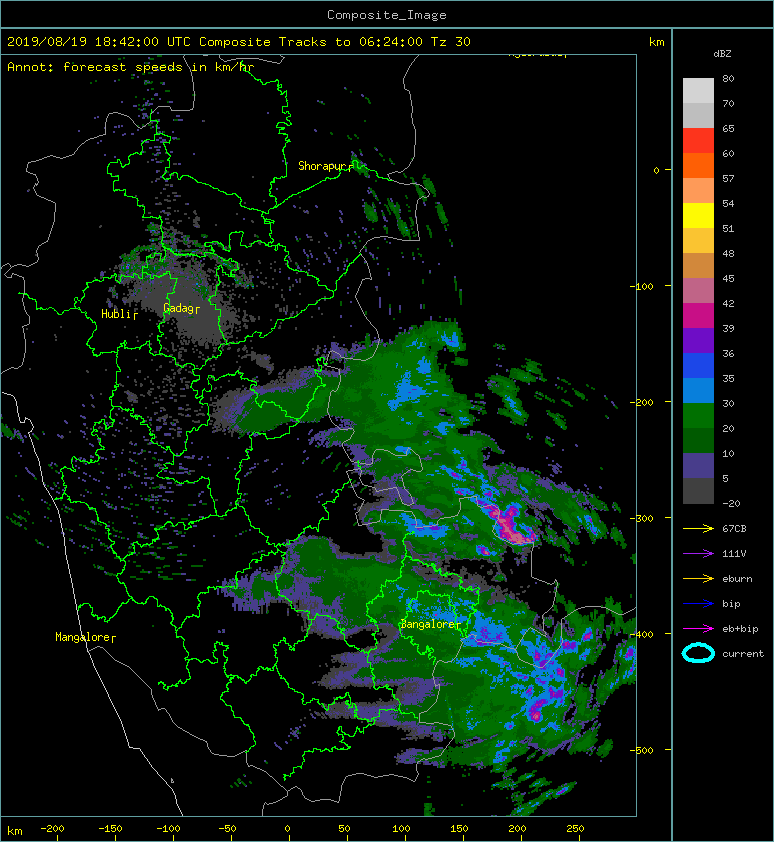Click the 67CB legend label

click(734, 528)
